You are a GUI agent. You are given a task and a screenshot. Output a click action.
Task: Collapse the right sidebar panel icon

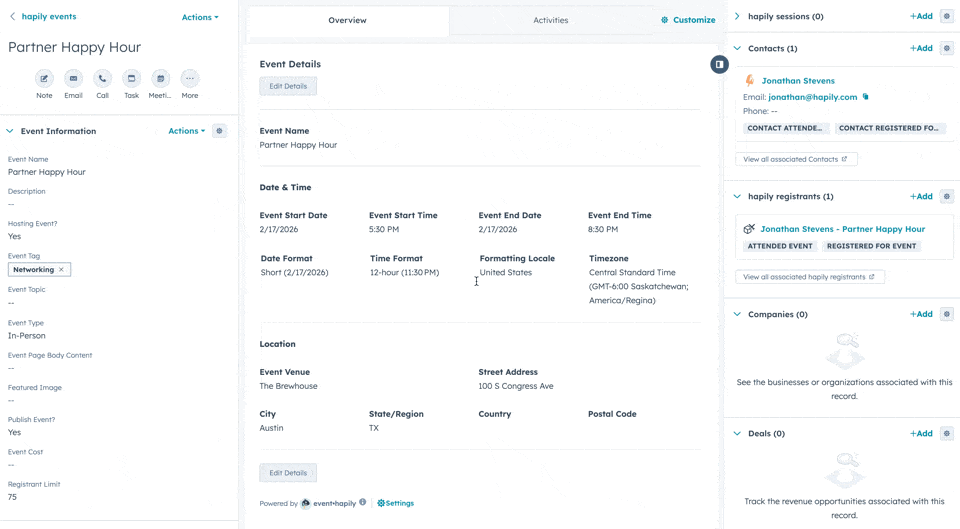pos(719,64)
